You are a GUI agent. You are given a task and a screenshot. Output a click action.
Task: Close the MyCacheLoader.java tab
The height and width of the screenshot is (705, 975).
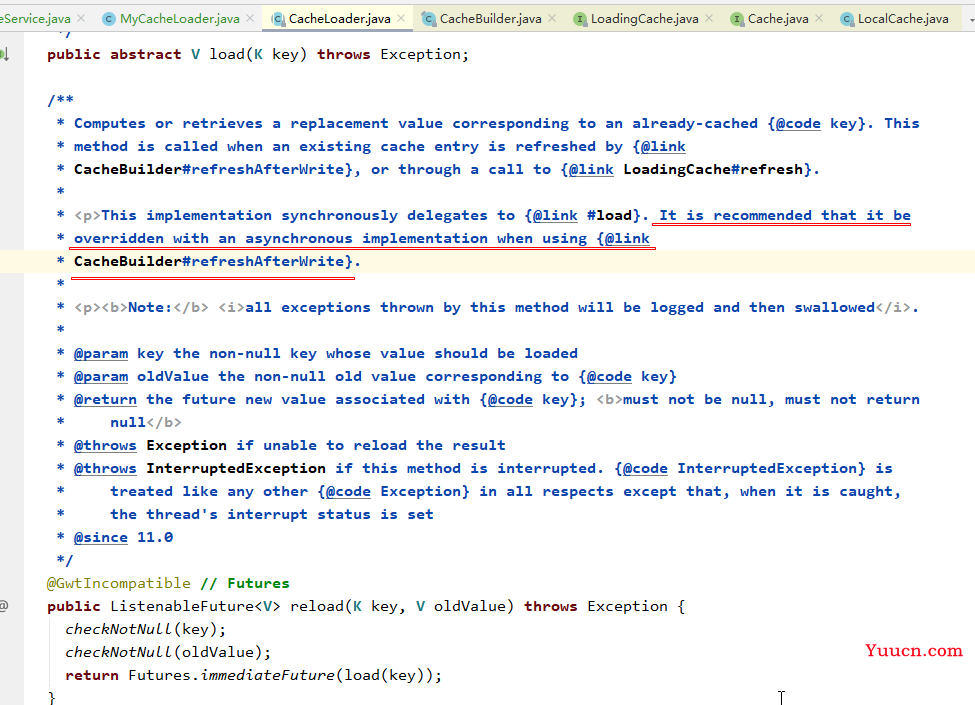250,19
